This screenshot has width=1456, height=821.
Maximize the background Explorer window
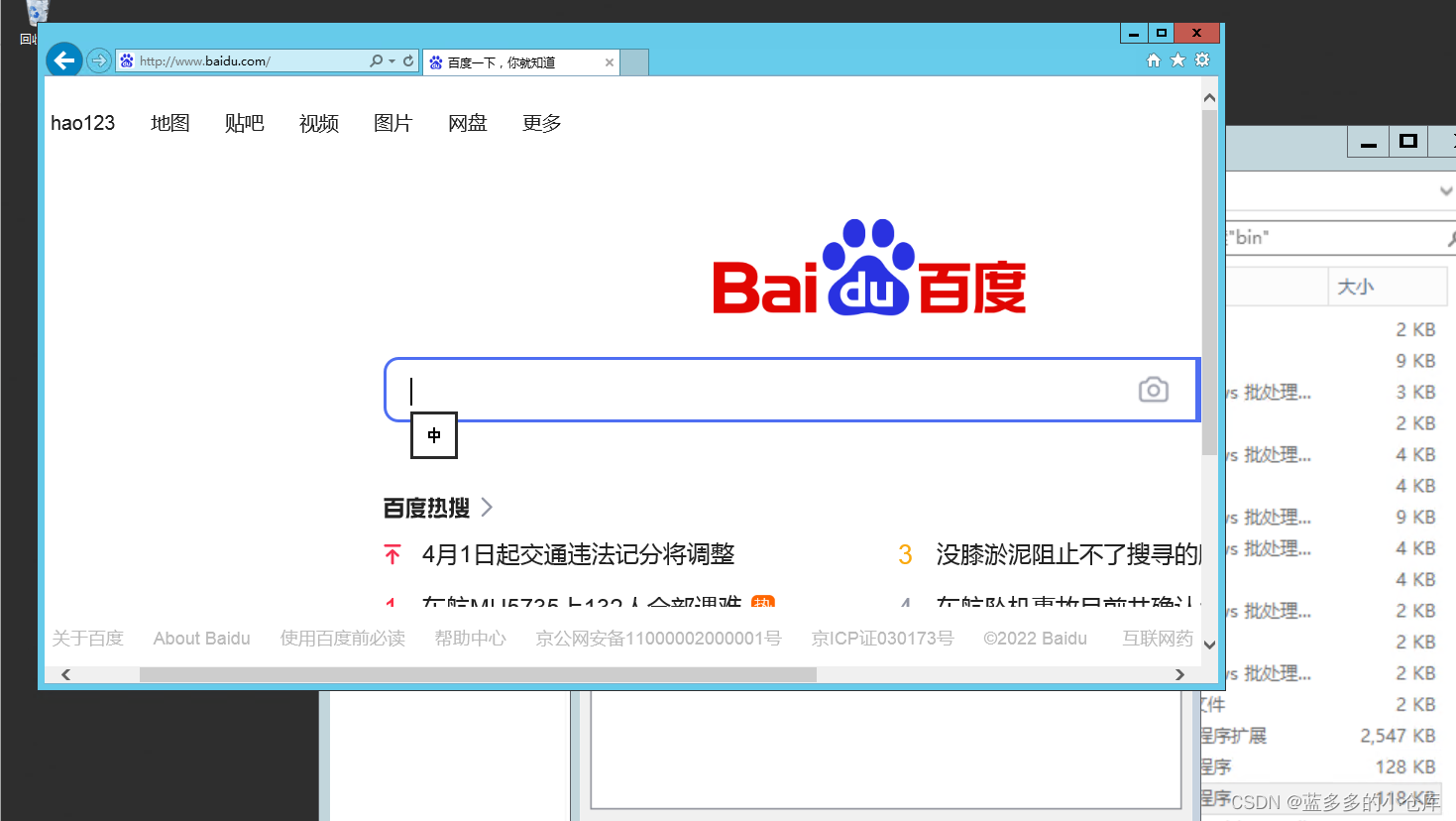point(1408,142)
